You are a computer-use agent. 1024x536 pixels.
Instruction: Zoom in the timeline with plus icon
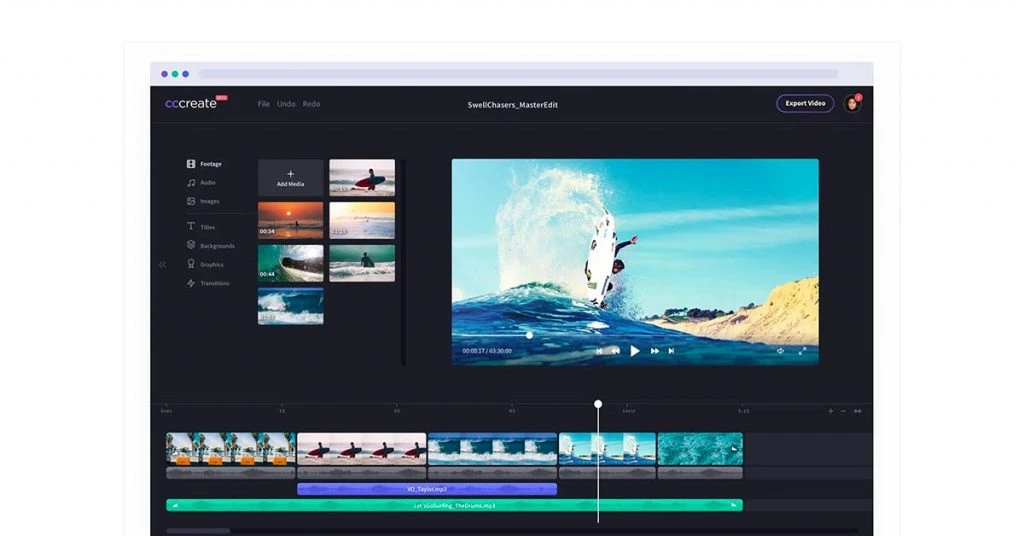[831, 411]
